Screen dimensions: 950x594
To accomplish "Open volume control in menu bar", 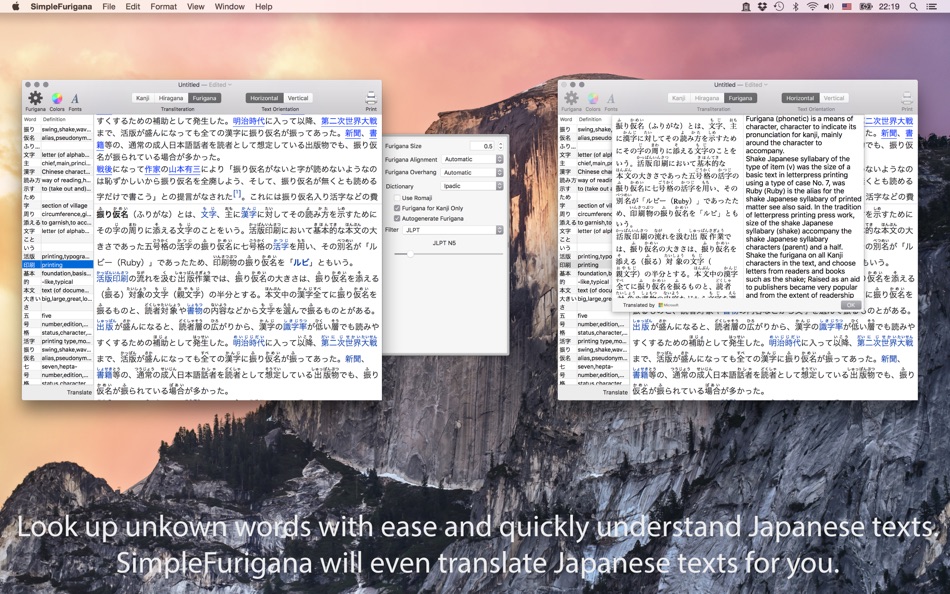I will coord(829,7).
